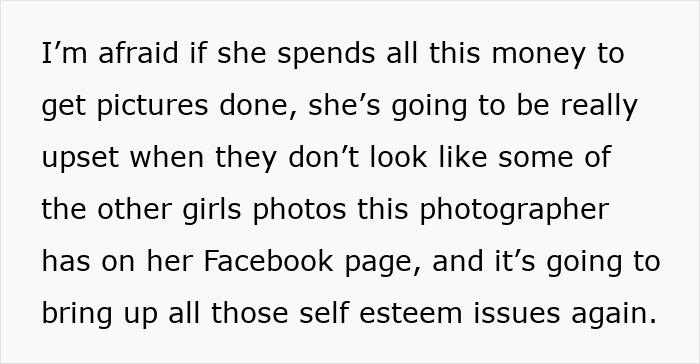Click the word "again." ending the paragraph
This screenshot has height=364, width=700.
(614, 315)
